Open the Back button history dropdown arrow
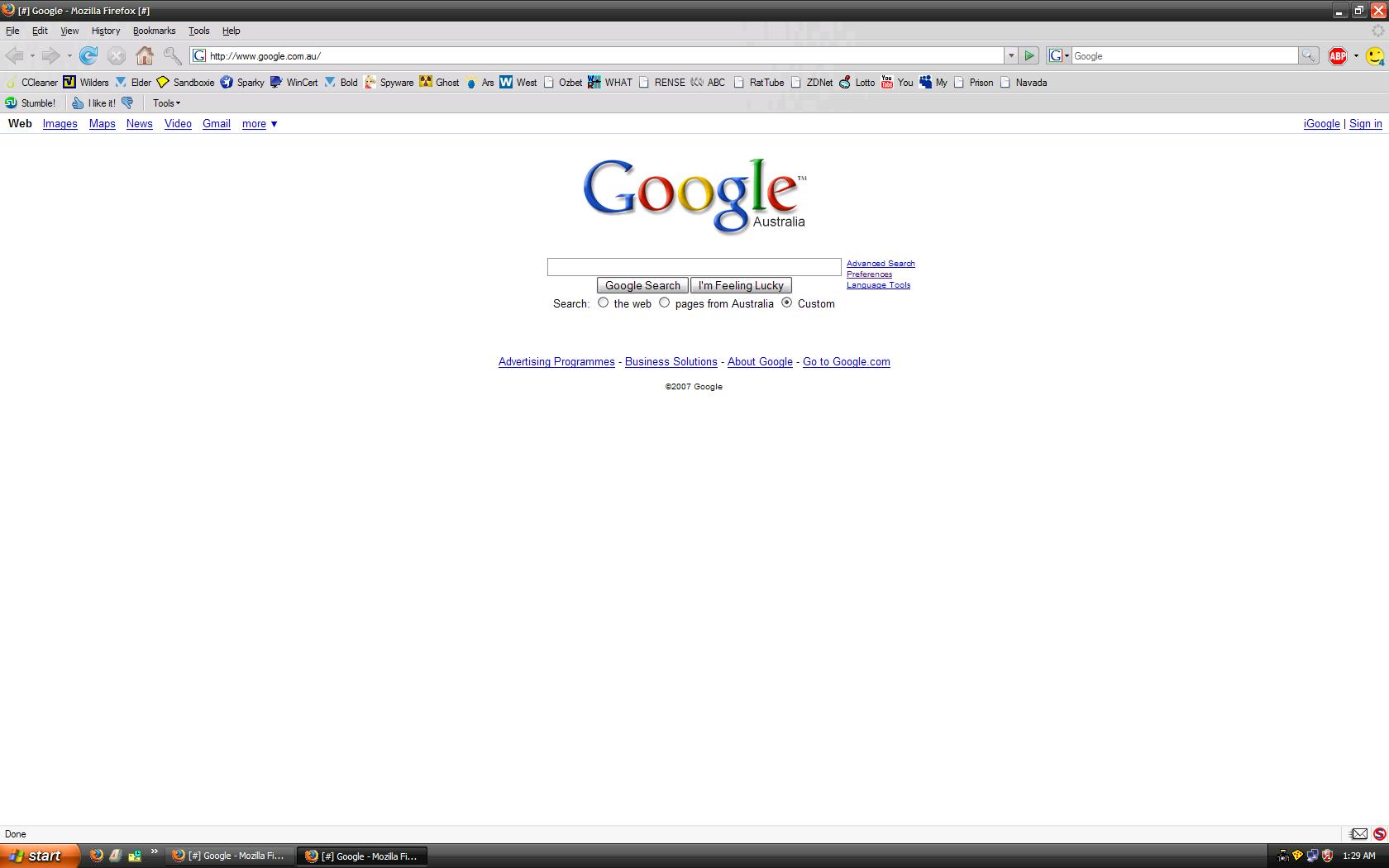The width and height of the screenshot is (1389, 868). click(32, 56)
